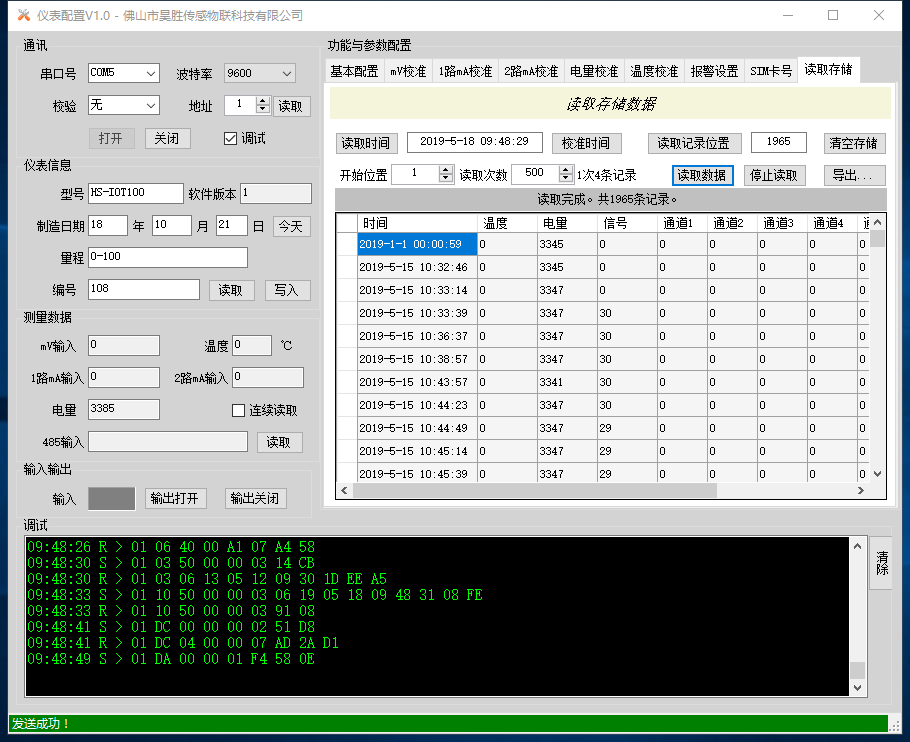Open the 报警设置 alarm settings tab
The image size is (910, 742).
(714, 71)
